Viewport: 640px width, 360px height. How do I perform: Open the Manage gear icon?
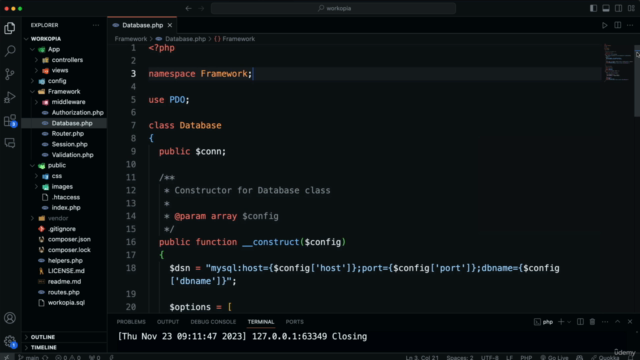(10, 341)
